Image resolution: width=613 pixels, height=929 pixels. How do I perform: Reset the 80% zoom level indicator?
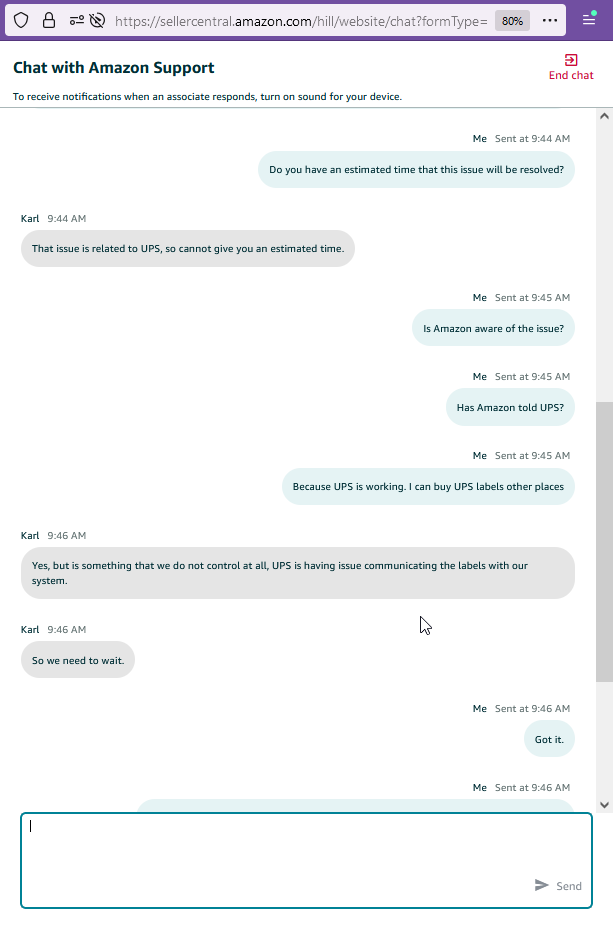pos(512,21)
